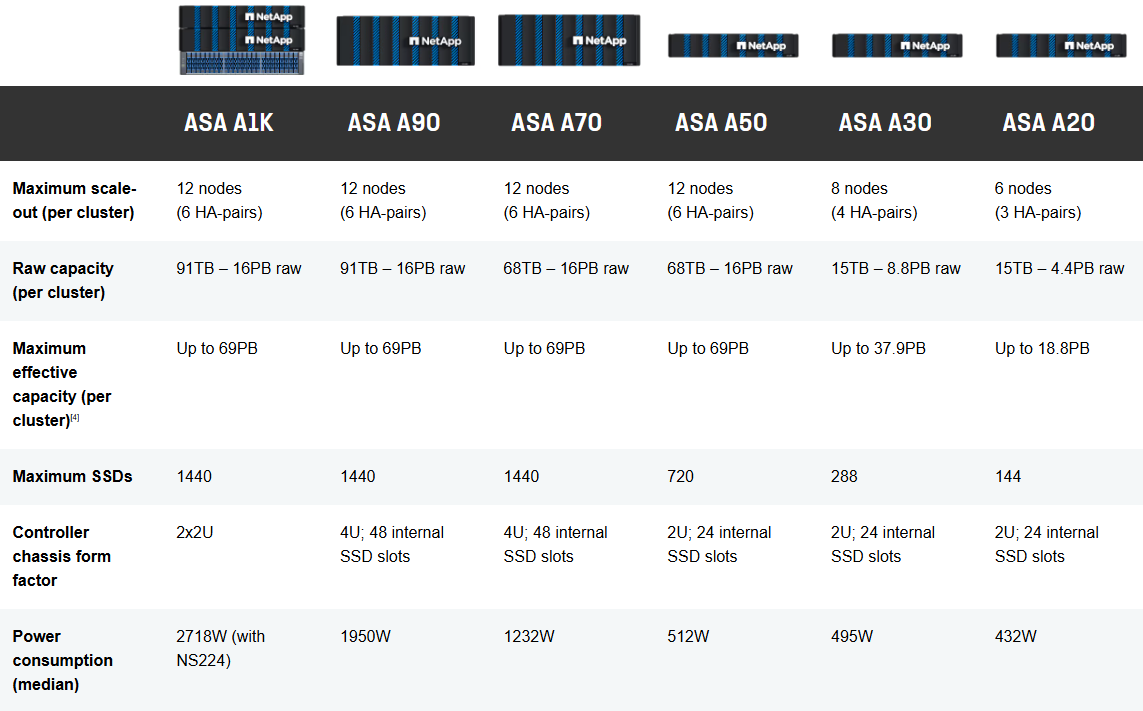This screenshot has width=1143, height=711.
Task: Open footnote 4 next to effective capacity
Action: point(74,418)
